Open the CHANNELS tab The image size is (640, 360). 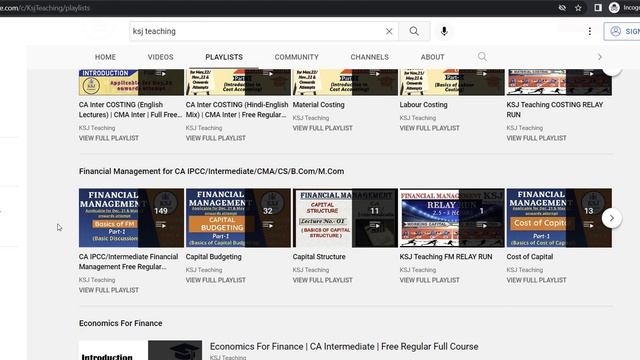tap(369, 57)
